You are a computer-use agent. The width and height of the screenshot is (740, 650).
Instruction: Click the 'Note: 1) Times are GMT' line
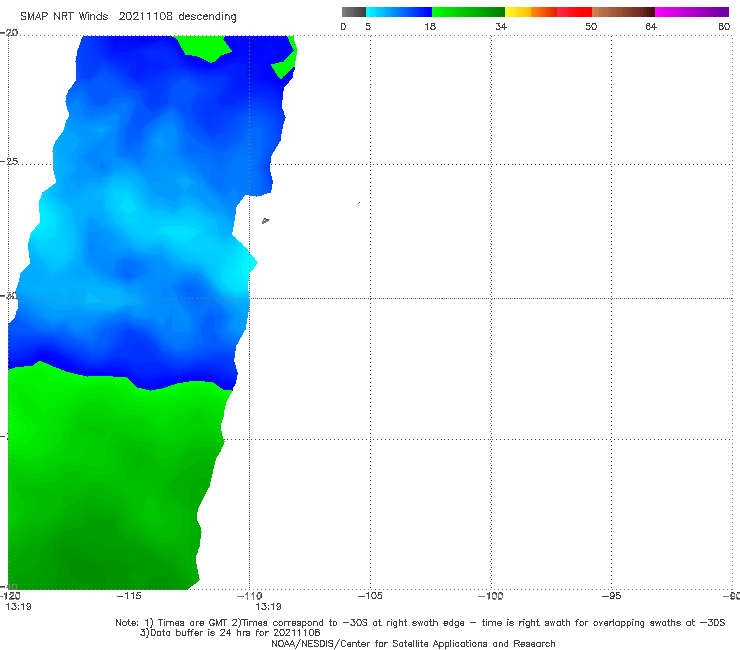coord(420,623)
